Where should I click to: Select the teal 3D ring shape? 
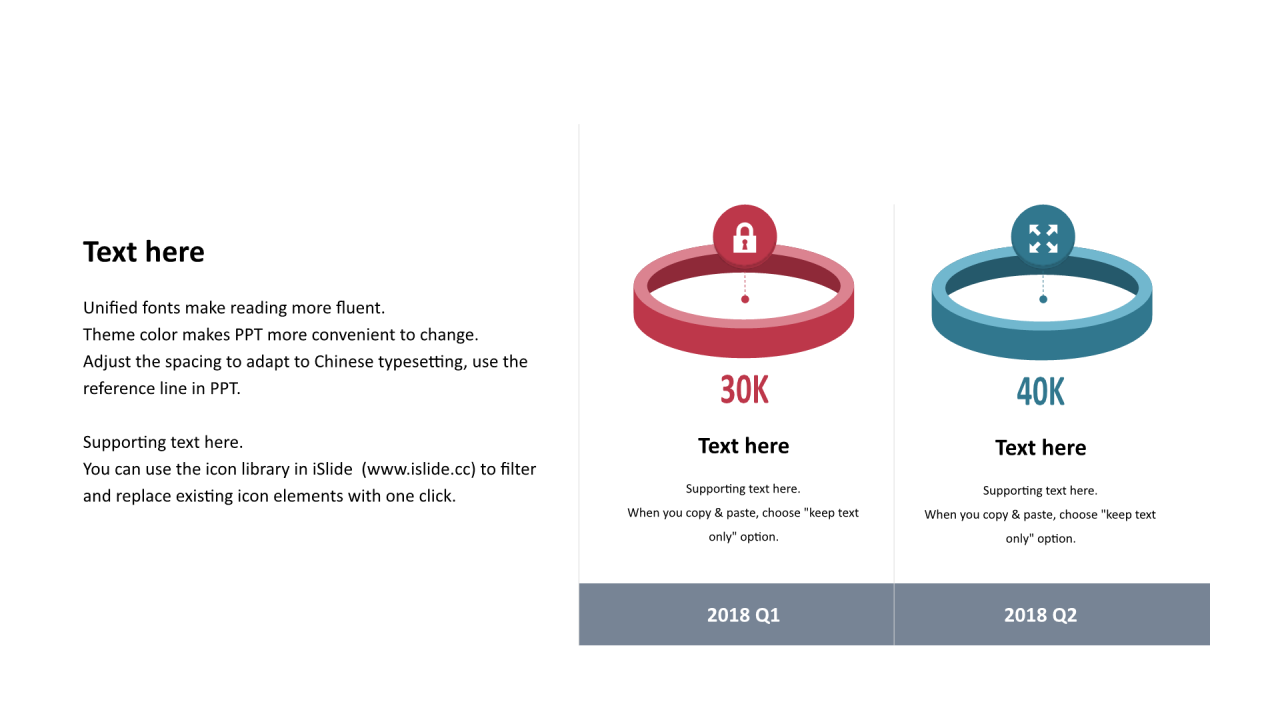(x=1042, y=301)
